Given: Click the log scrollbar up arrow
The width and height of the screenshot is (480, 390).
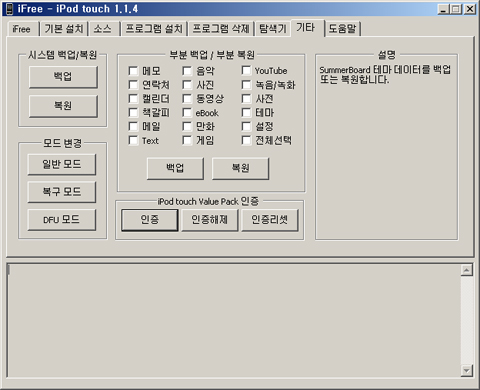Looking at the screenshot, I should coord(467,270).
